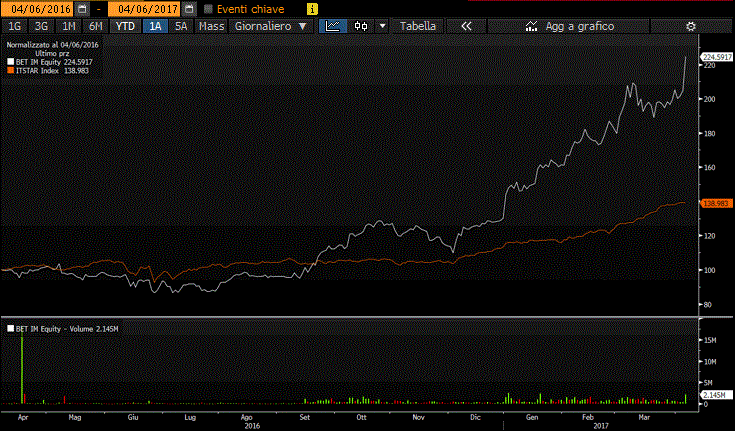Click the Tabella button
735x431 pixels.
pos(417,26)
